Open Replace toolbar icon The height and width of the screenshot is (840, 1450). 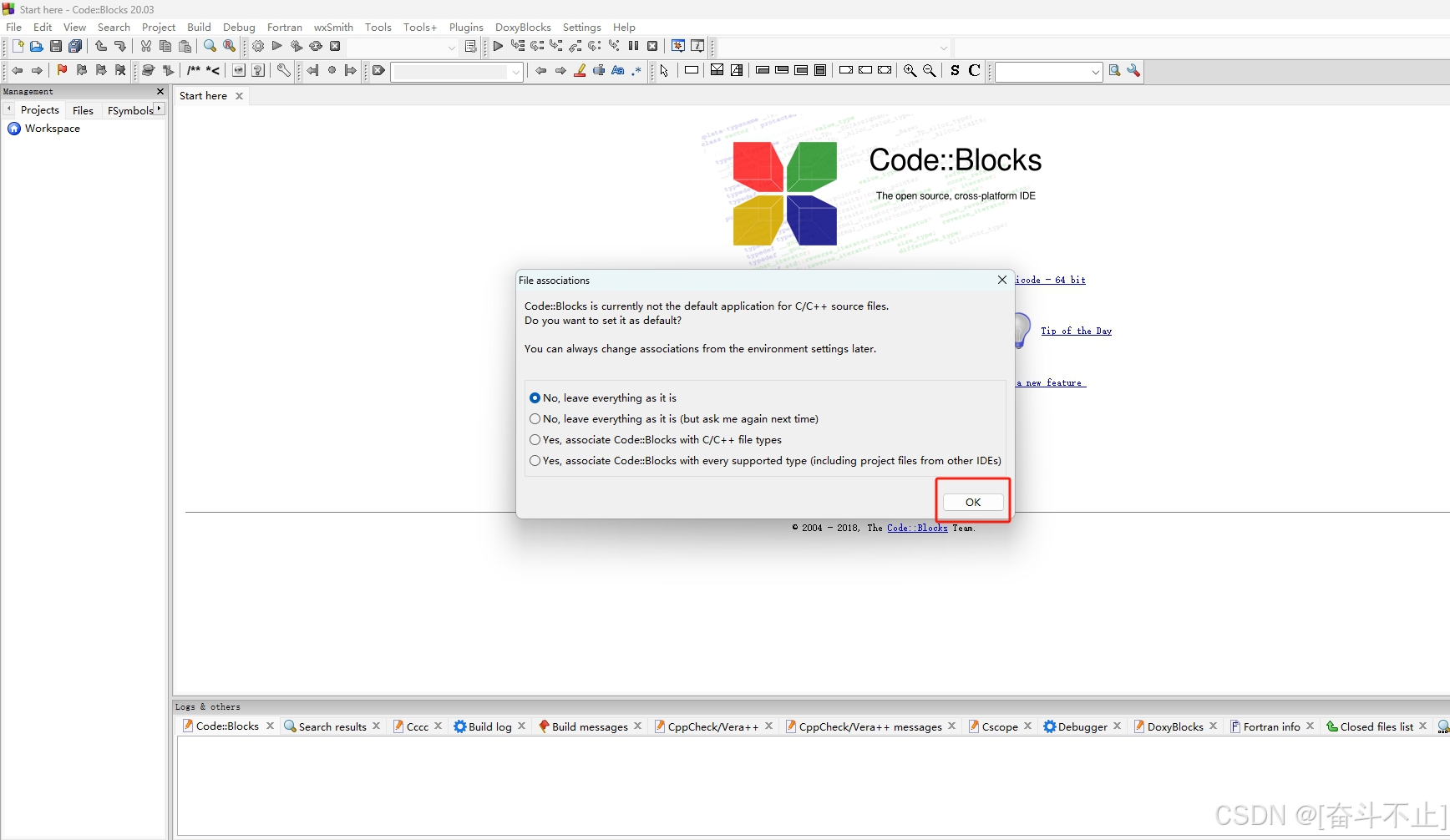(x=229, y=47)
